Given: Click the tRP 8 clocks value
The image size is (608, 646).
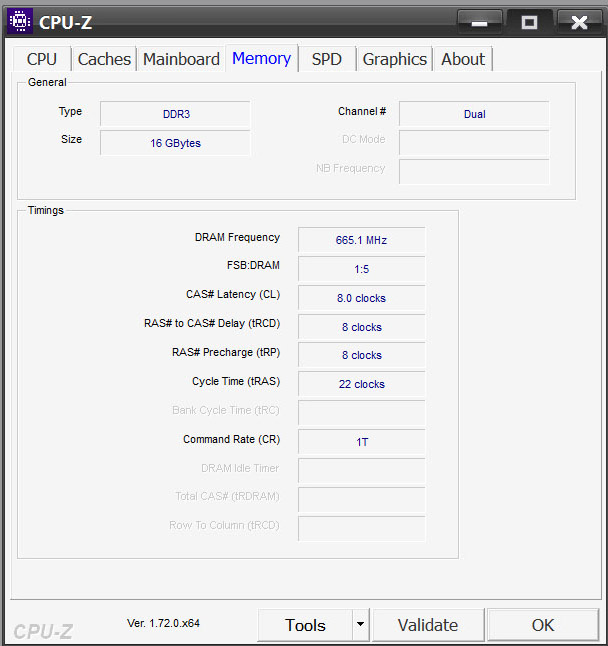Looking at the screenshot, I should 362,355.
